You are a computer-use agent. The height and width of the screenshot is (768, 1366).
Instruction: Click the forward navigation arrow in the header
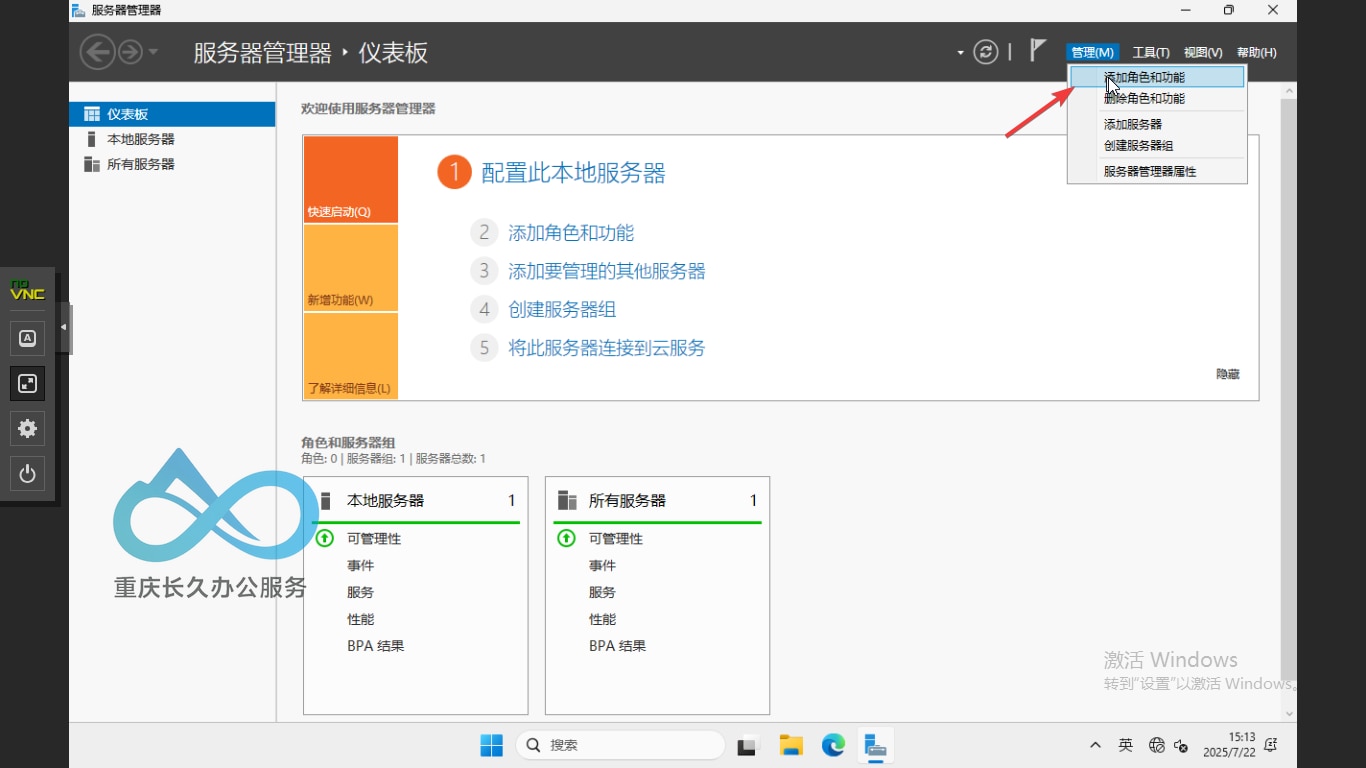tap(130, 52)
